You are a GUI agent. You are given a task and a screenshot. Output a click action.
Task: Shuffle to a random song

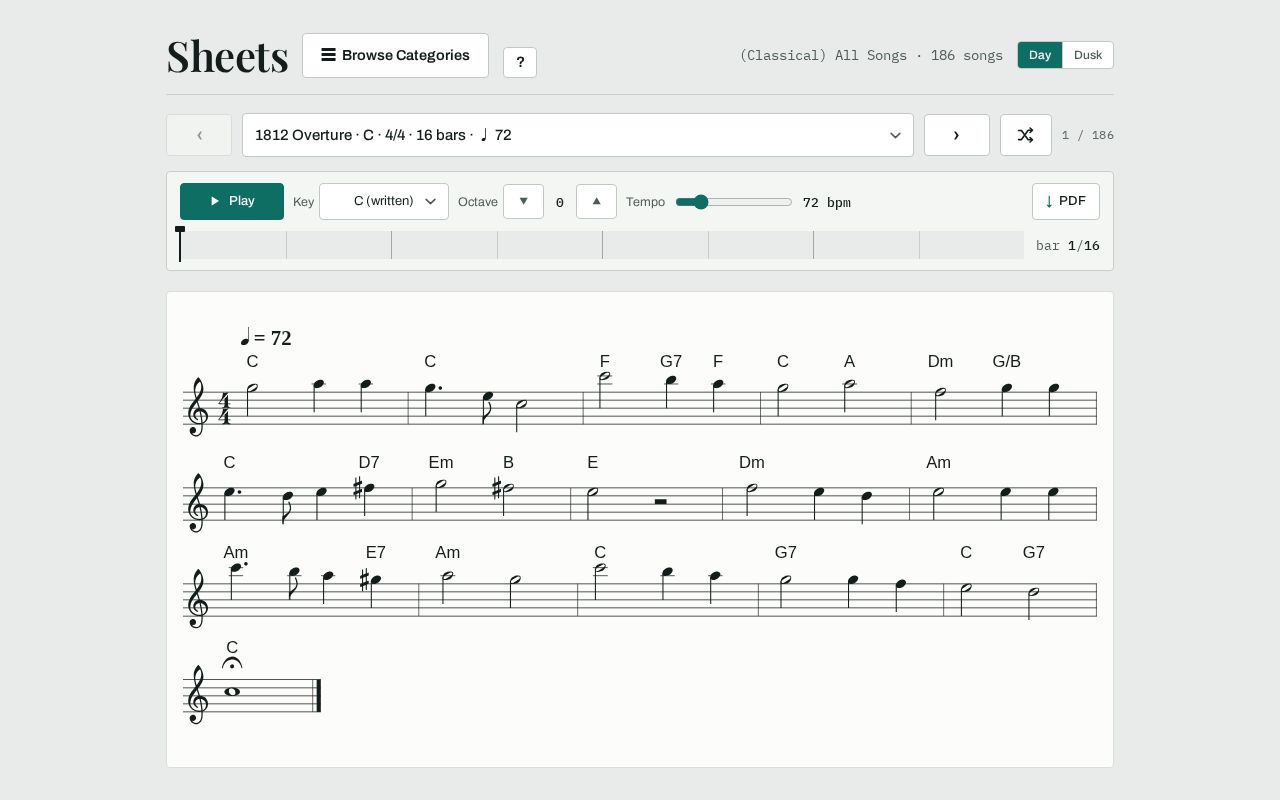[1026, 135]
